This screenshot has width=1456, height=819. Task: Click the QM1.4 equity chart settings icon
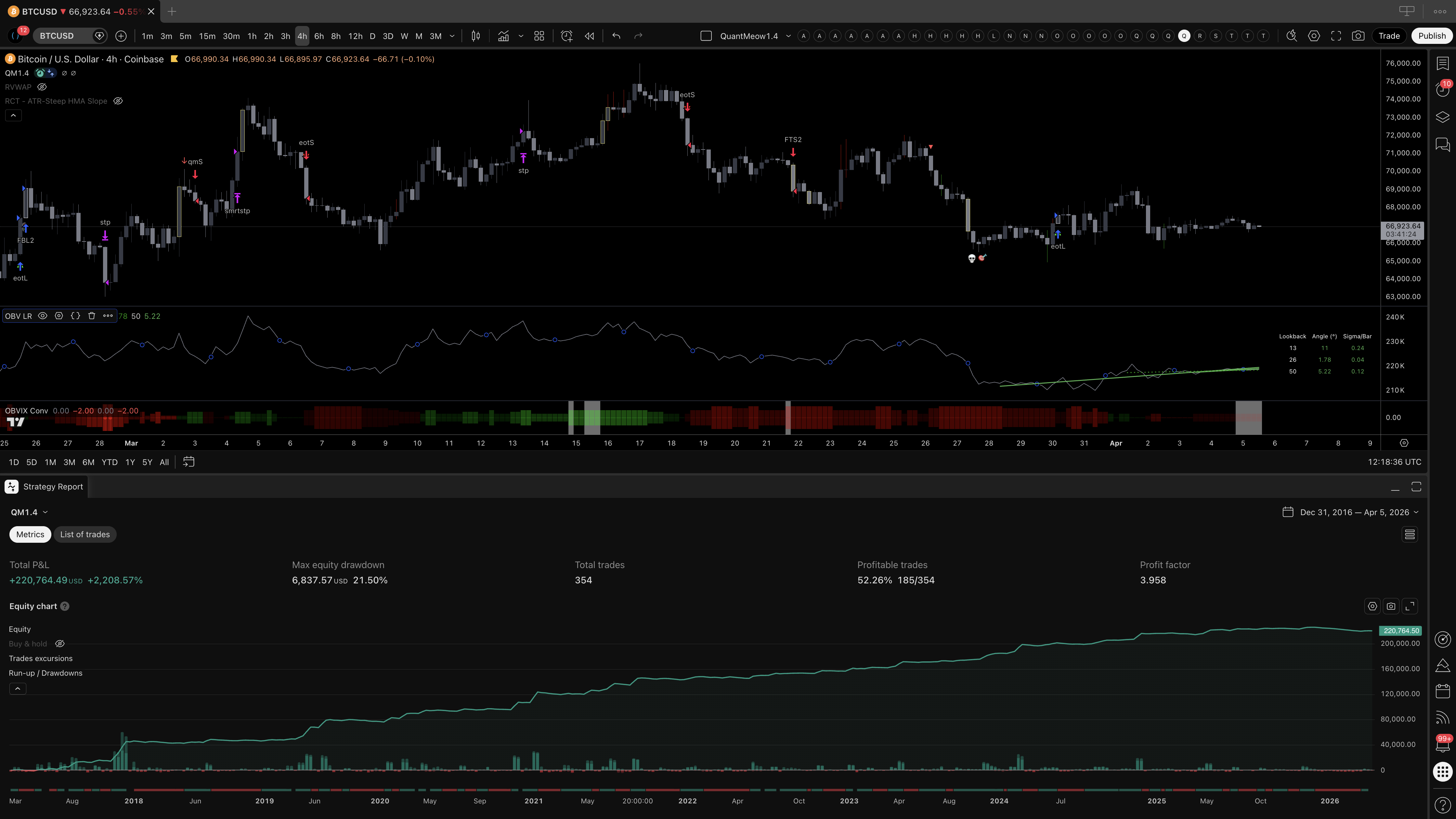tap(1372, 606)
